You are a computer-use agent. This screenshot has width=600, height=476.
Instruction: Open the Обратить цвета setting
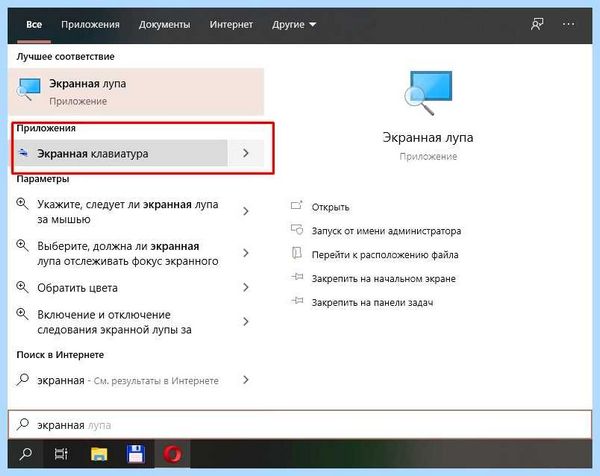click(77, 288)
